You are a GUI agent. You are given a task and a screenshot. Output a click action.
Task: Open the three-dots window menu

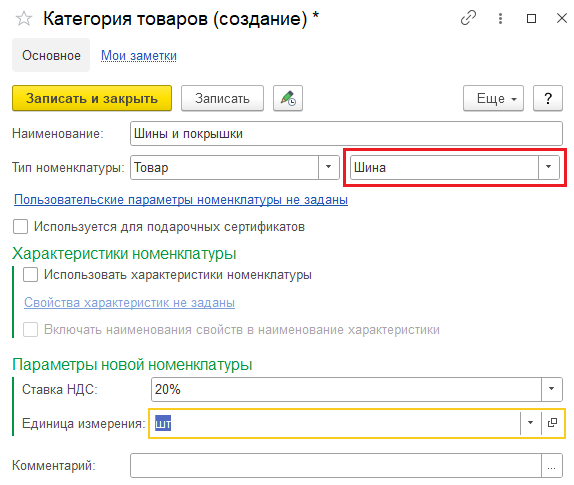coord(500,18)
